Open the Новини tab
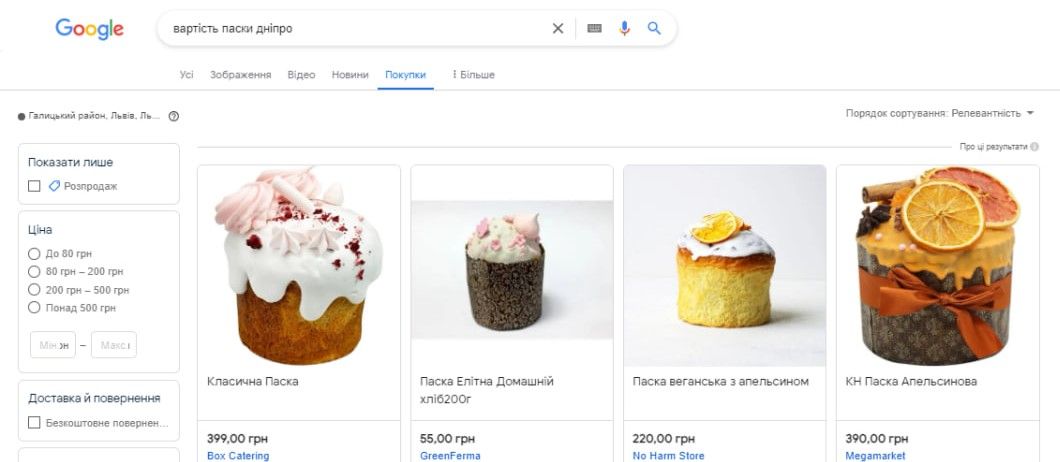 [350, 75]
